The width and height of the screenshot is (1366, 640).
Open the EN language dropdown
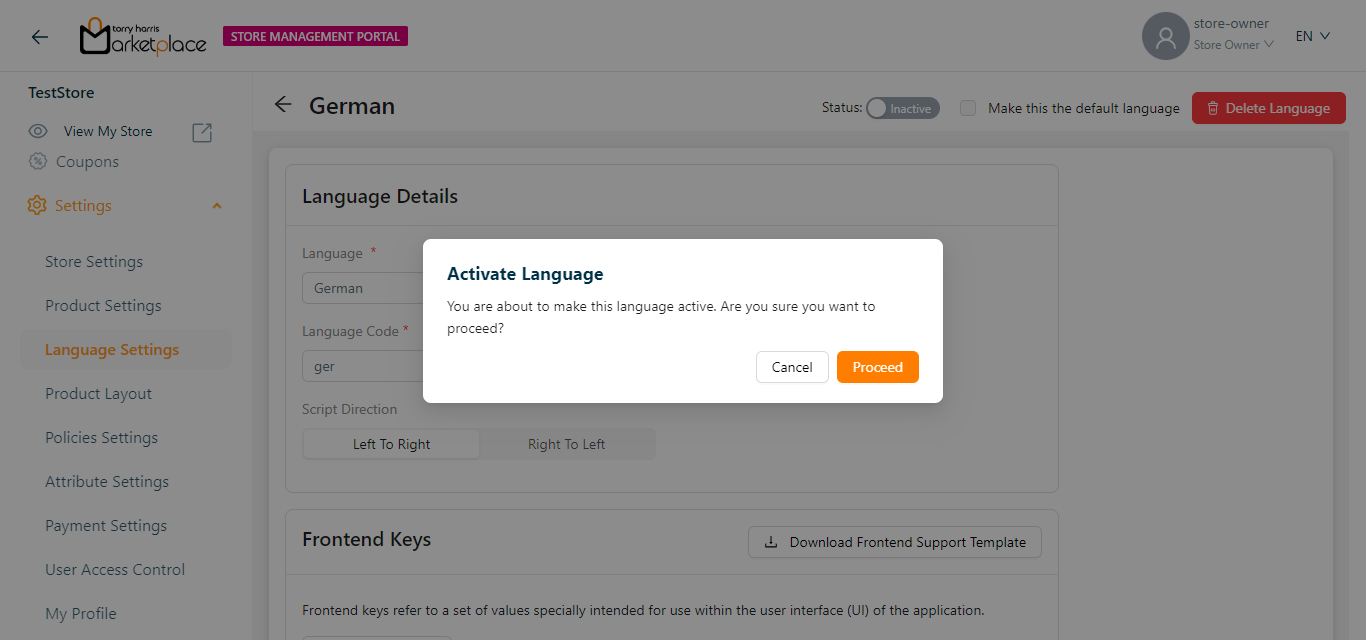click(1312, 36)
